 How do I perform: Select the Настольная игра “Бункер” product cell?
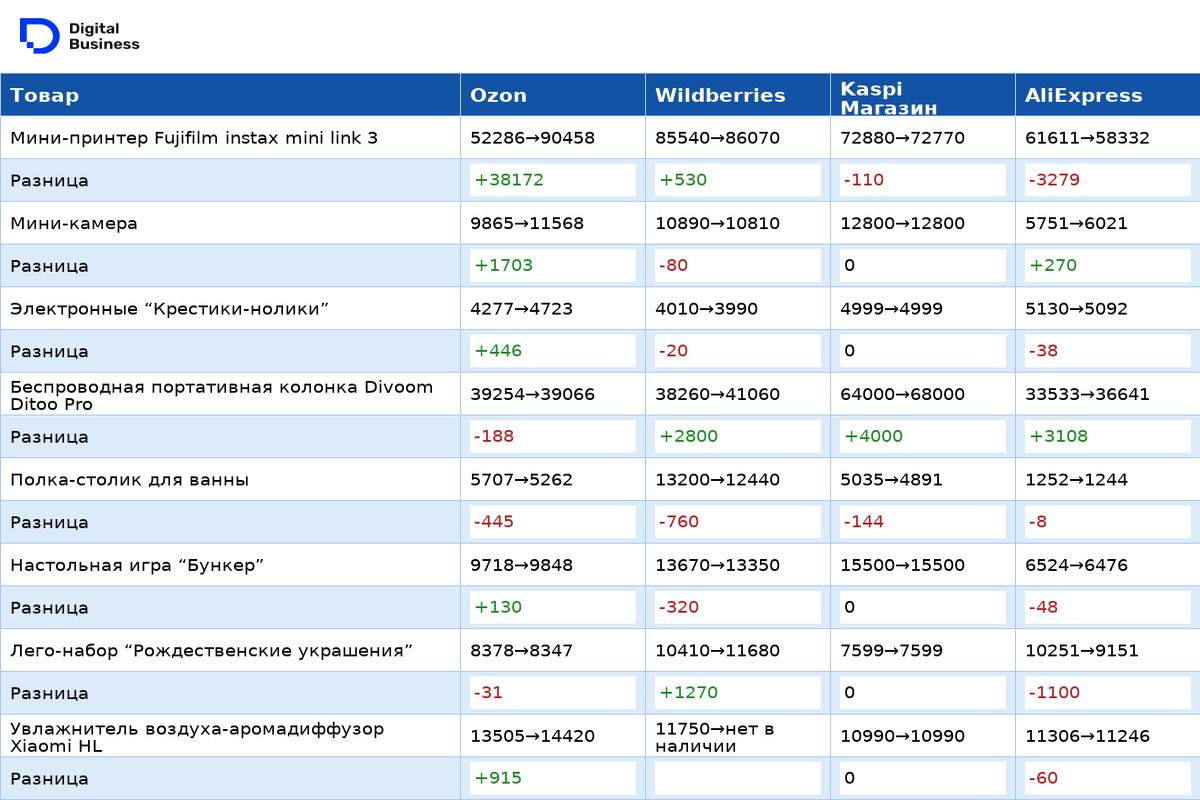(x=137, y=565)
